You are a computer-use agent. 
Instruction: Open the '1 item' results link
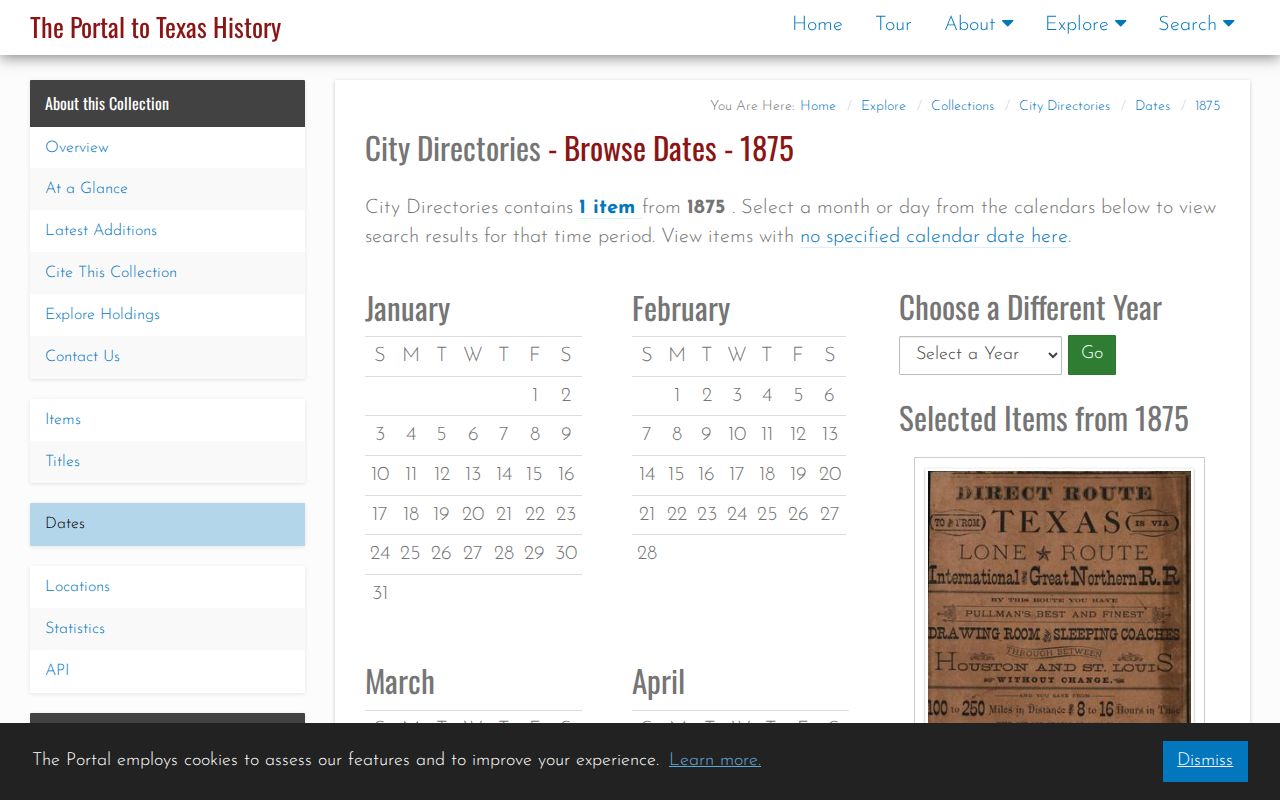click(607, 207)
